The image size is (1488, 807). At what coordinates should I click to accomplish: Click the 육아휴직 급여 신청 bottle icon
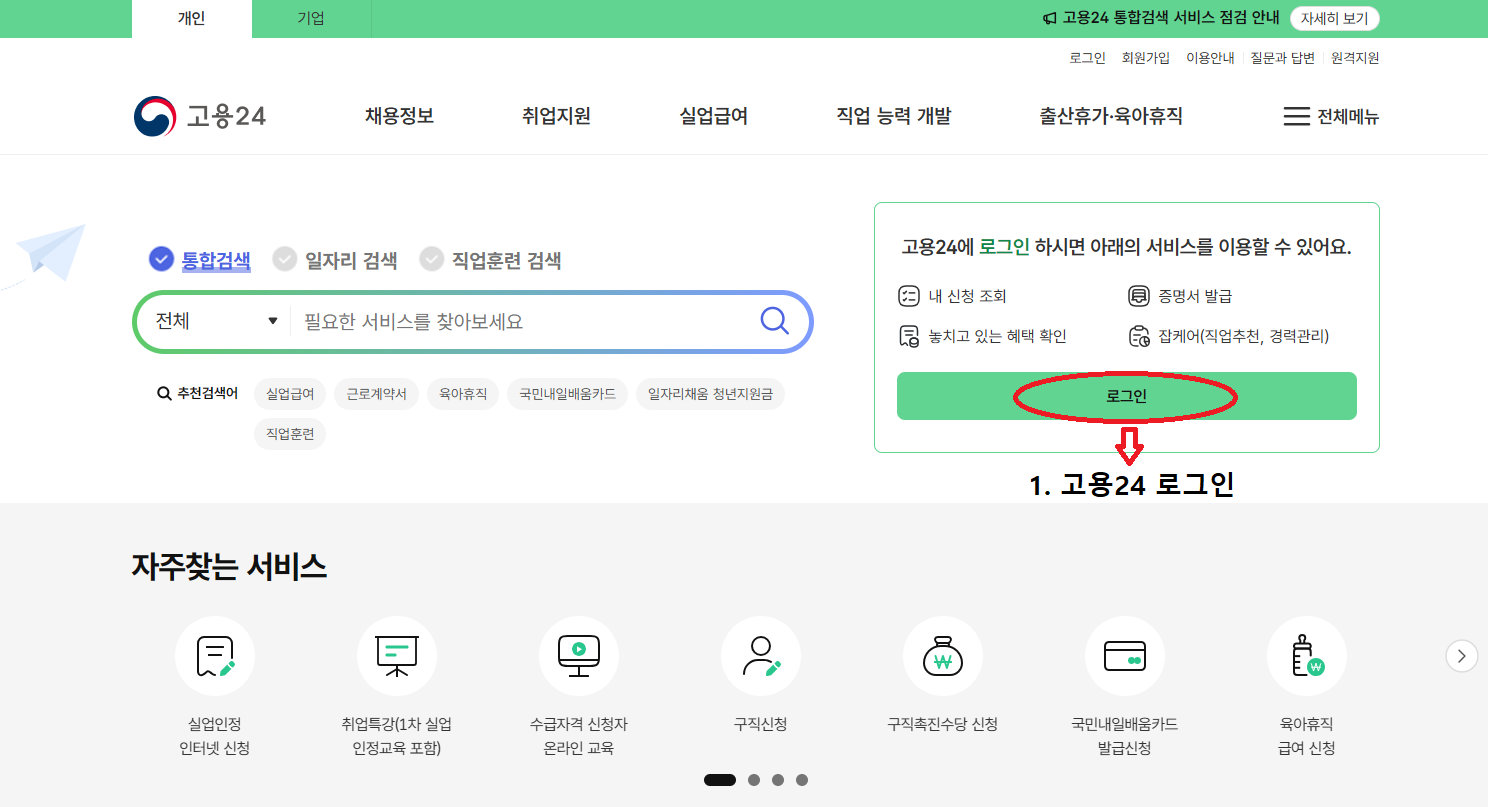tap(1307, 656)
